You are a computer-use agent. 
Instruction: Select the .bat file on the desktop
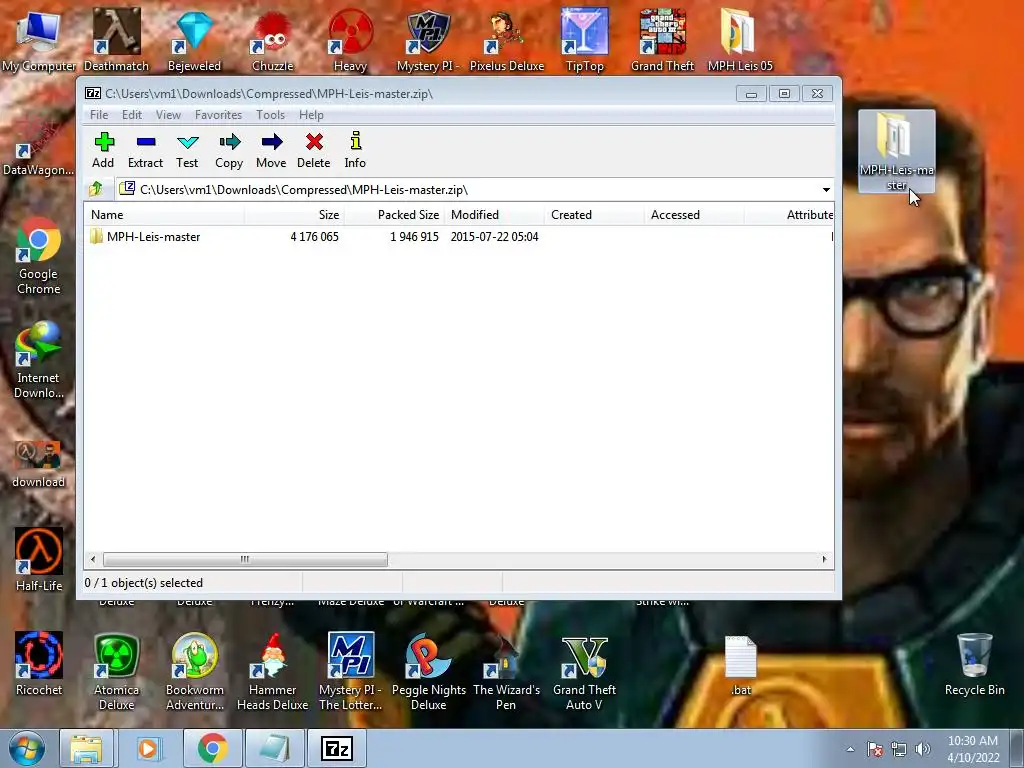tap(741, 665)
